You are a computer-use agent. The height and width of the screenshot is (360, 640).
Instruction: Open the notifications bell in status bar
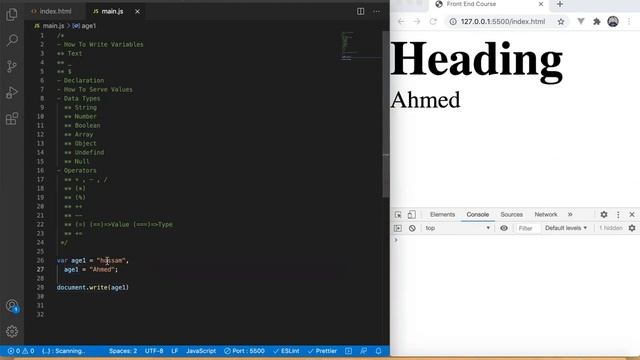click(378, 351)
